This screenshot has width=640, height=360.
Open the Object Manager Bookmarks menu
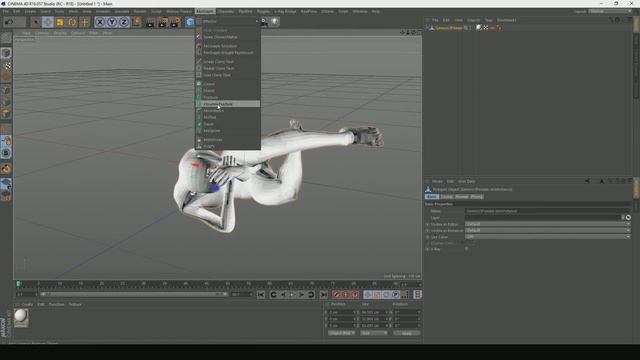tap(507, 20)
